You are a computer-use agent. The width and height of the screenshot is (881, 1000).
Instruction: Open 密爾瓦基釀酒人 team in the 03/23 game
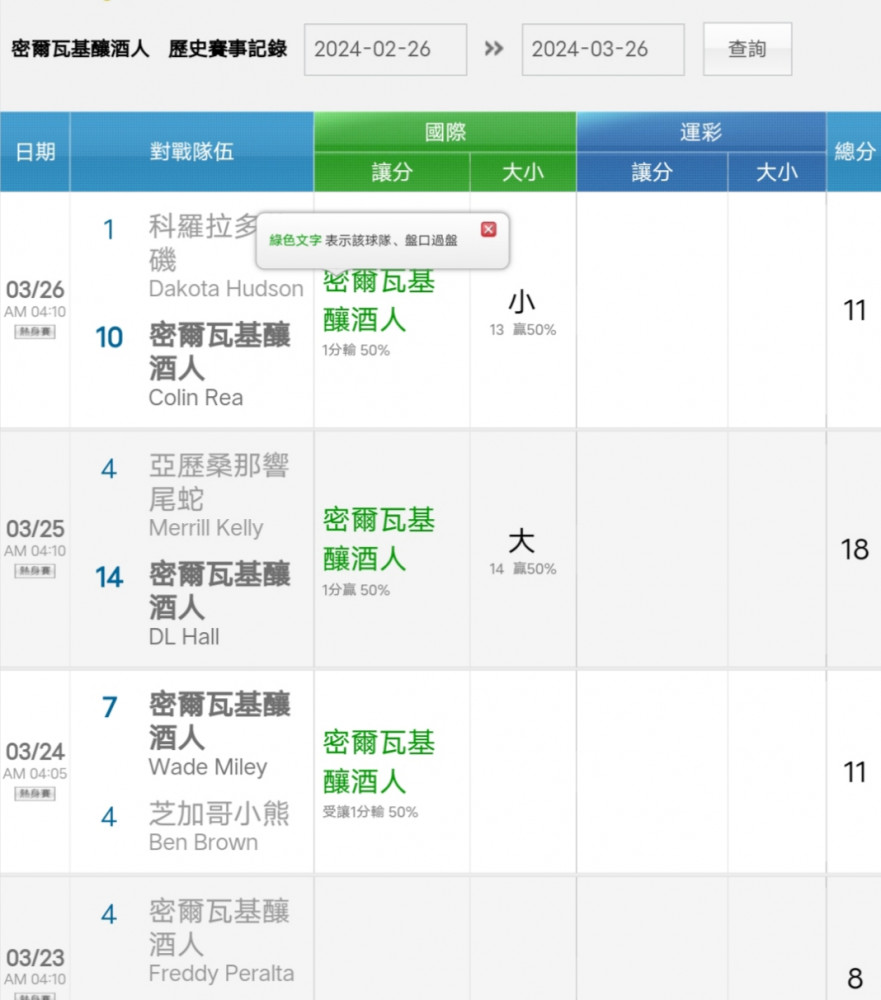[219, 928]
